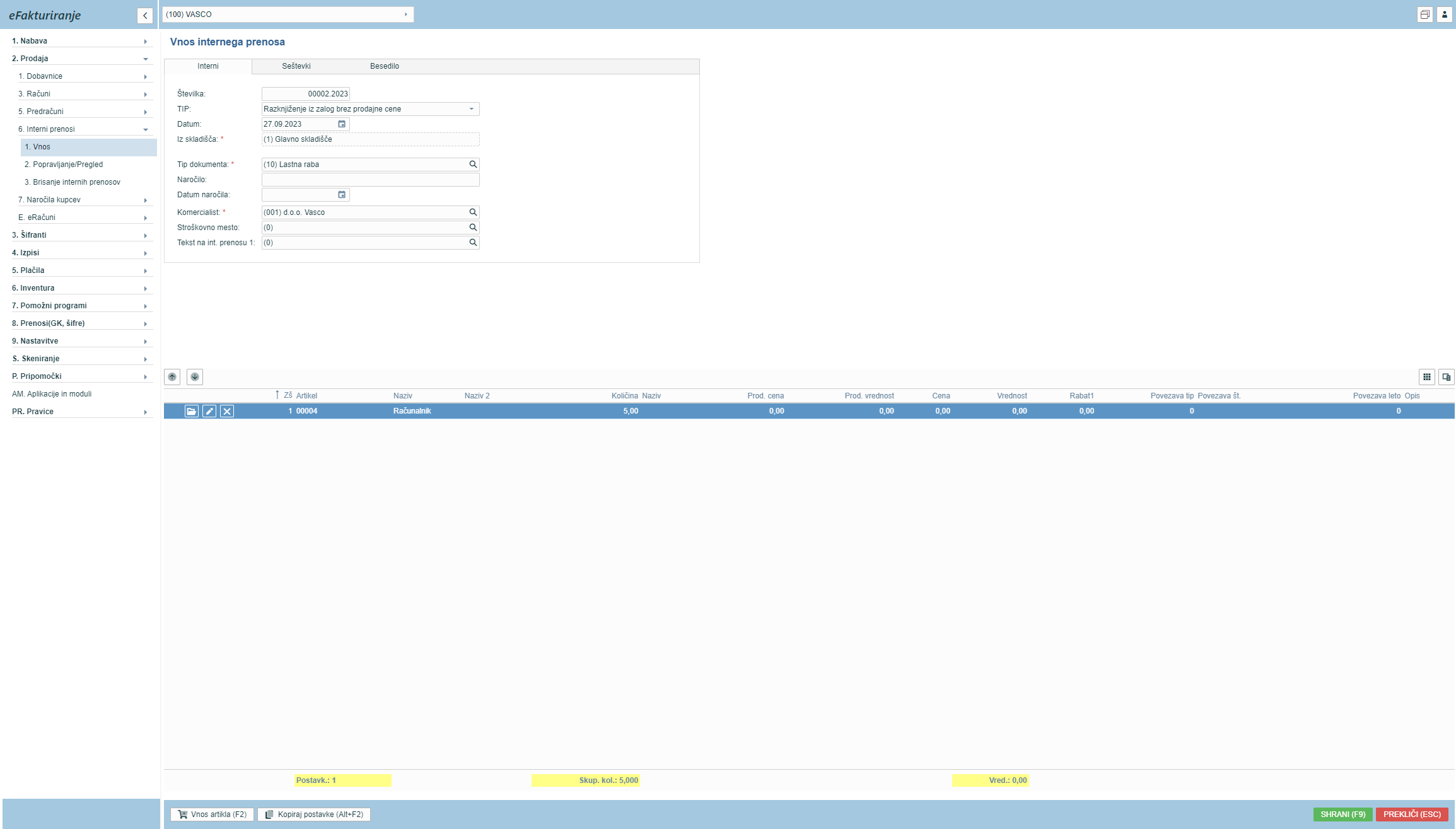The width and height of the screenshot is (1456, 829).
Task: Expand the 3. Računi submenu
Action: point(85,94)
